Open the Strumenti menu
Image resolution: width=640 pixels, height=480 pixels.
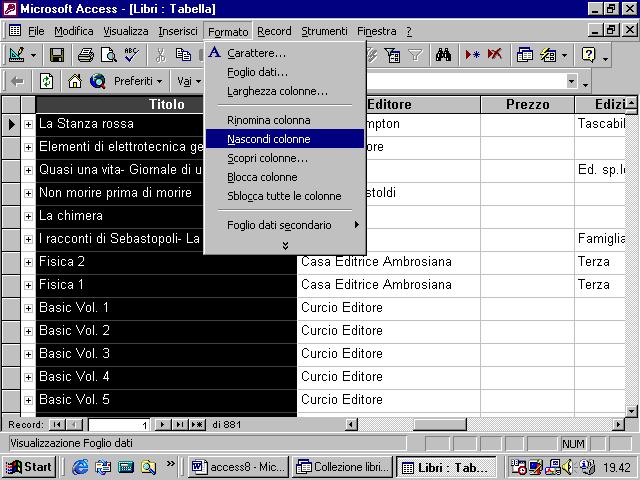(x=324, y=31)
